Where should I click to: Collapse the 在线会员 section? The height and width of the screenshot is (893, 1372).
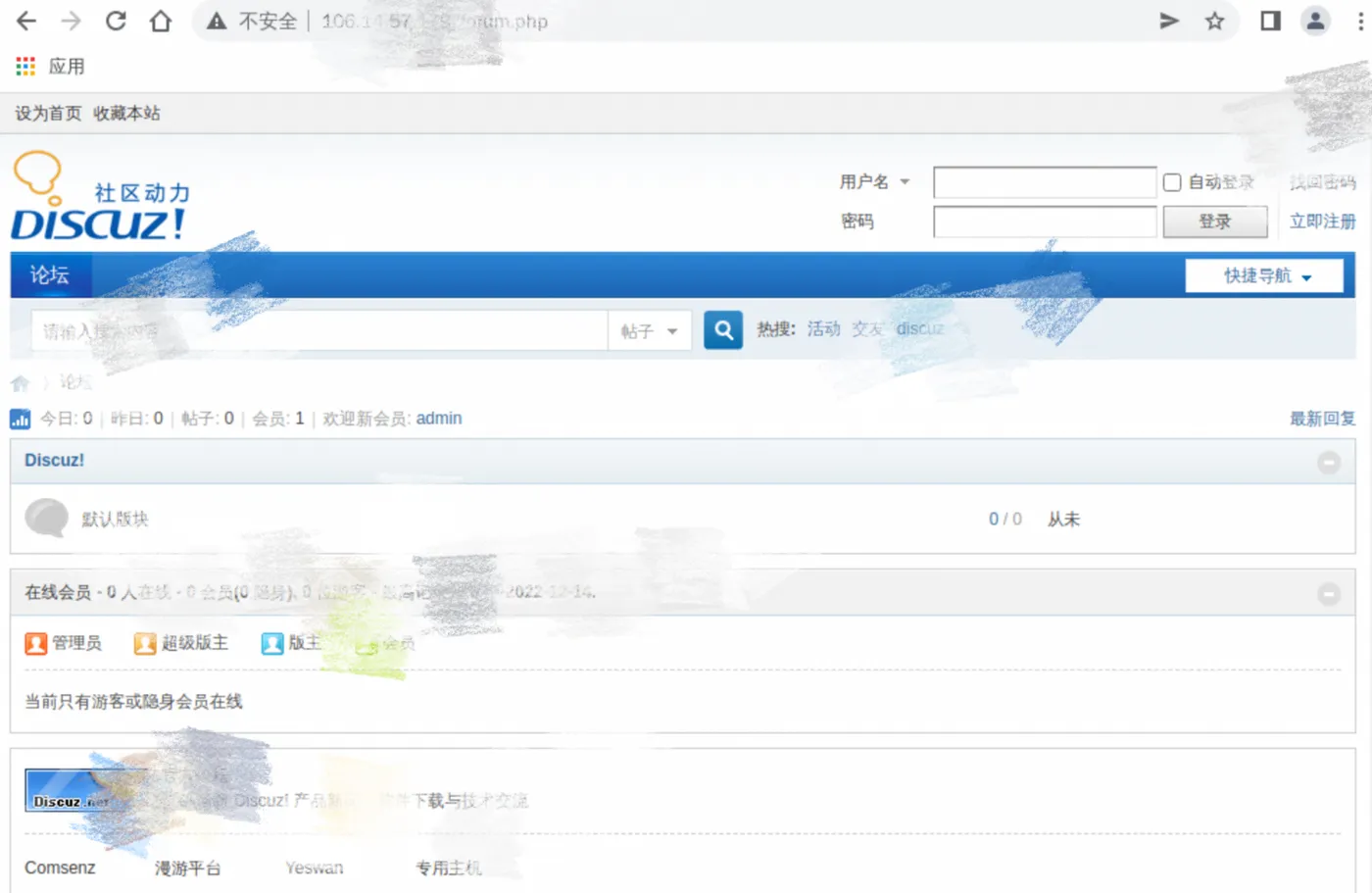point(1329,594)
